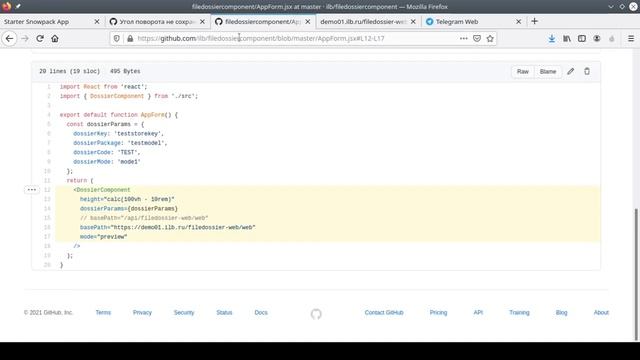Open the Security footer link
This screenshot has width=640, height=360.
(184, 312)
